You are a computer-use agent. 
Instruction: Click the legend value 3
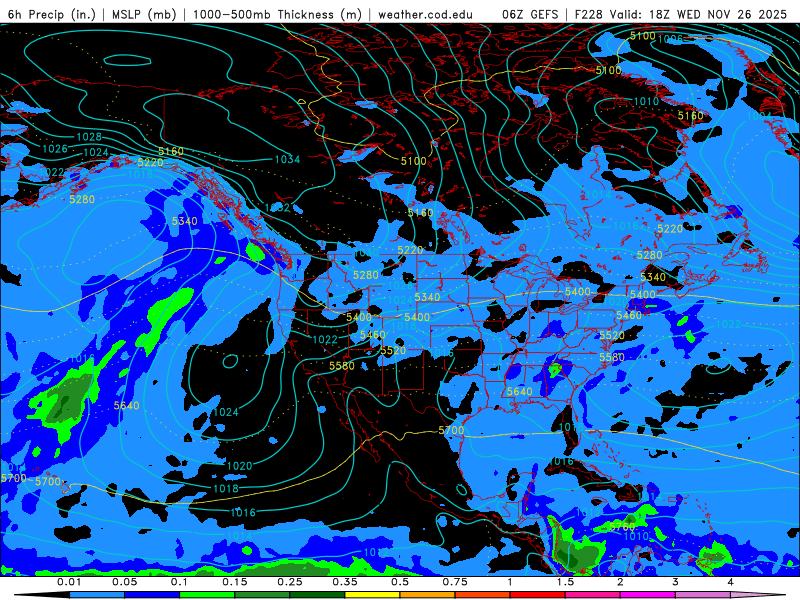(x=675, y=582)
